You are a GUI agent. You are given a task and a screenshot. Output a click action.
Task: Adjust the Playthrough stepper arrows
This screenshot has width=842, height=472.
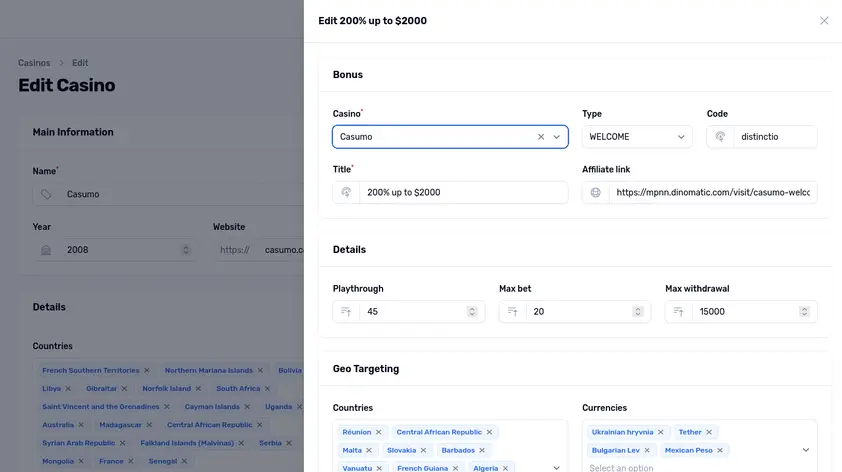(472, 311)
